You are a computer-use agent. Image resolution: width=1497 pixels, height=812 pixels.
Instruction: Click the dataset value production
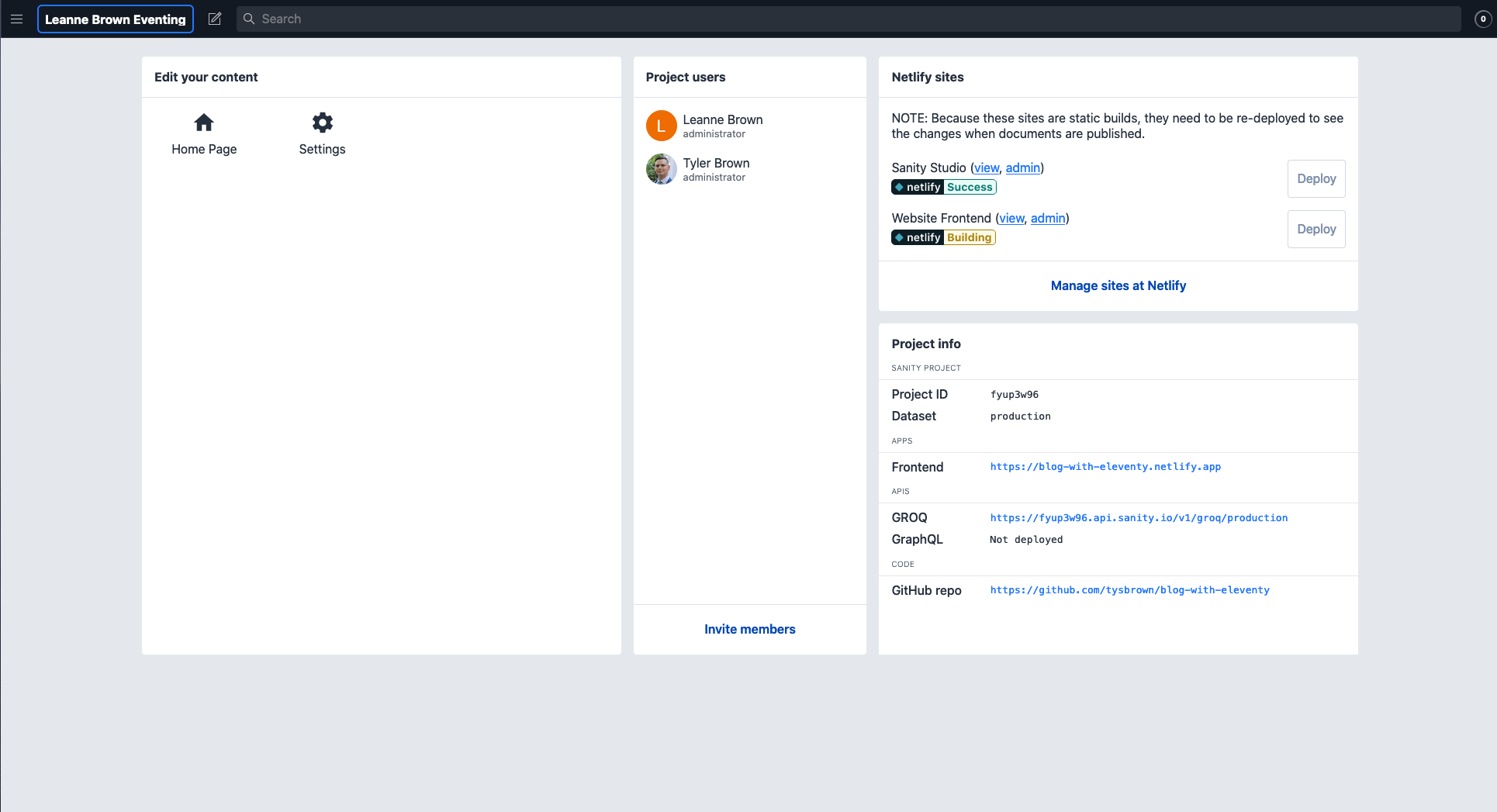pos(1021,416)
